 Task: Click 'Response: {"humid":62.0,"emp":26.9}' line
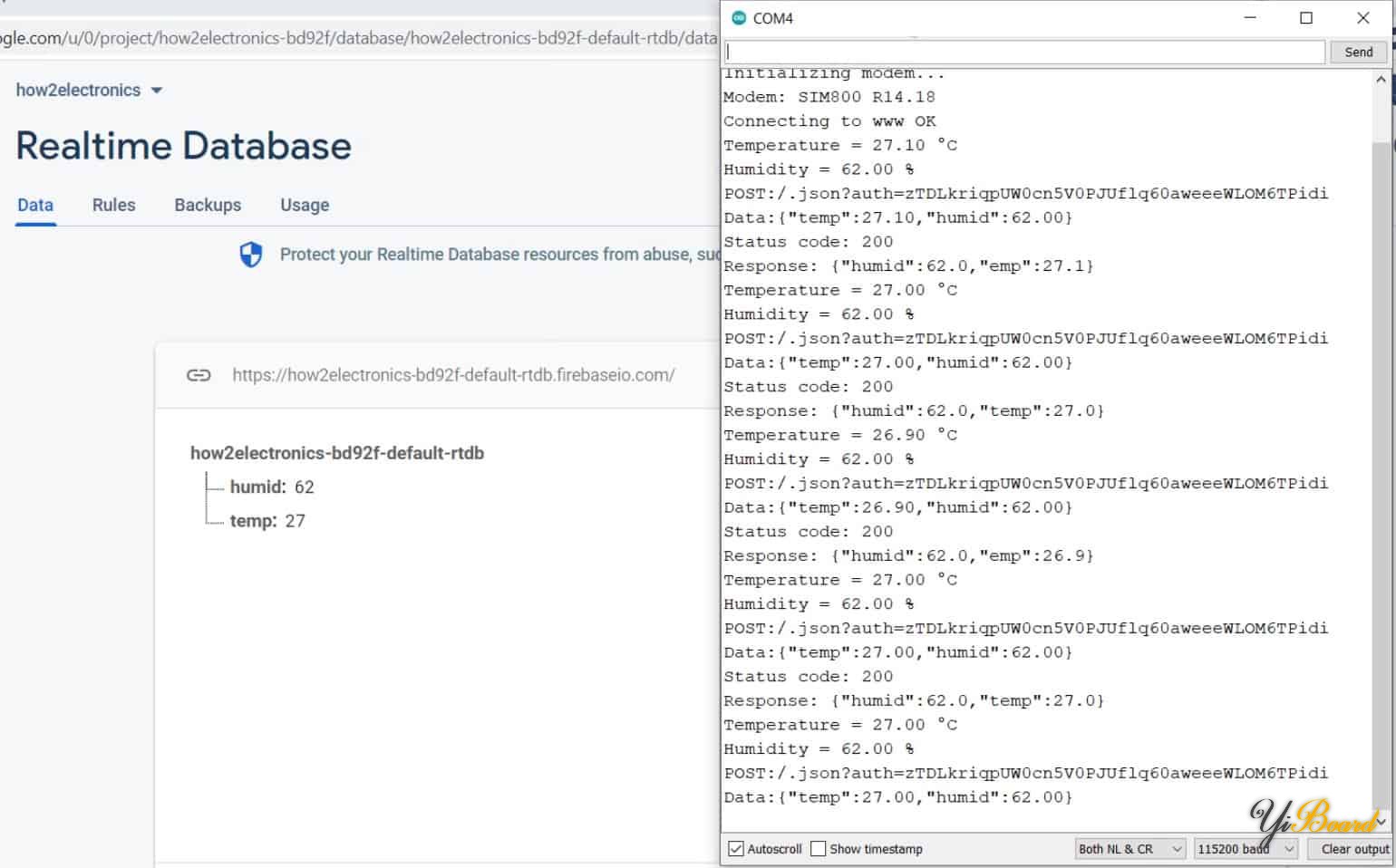[x=909, y=556]
